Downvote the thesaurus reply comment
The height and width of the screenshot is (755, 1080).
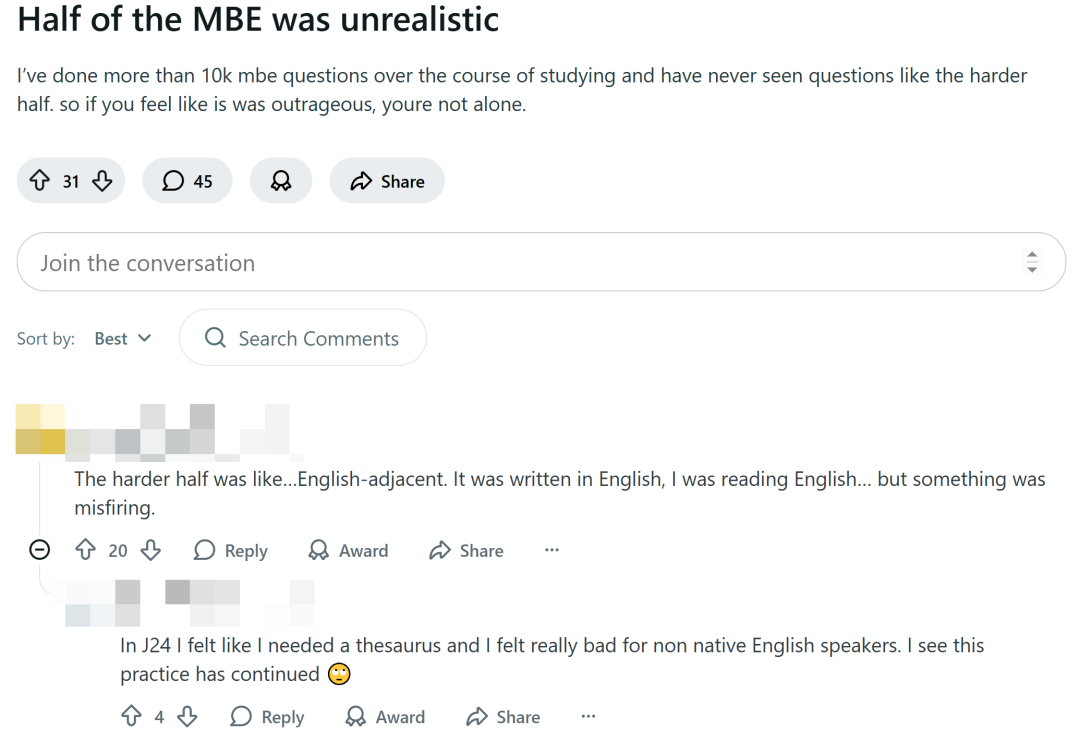187,717
